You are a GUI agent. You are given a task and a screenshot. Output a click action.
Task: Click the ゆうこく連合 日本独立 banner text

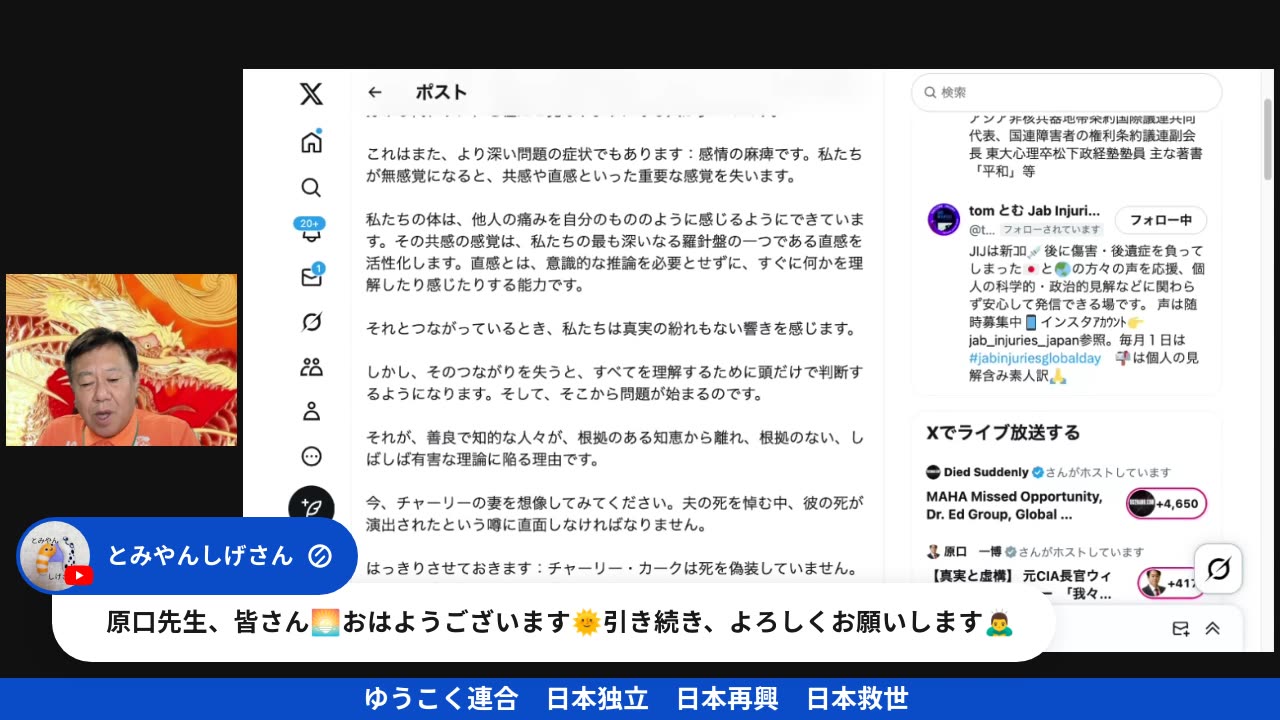[636, 699]
